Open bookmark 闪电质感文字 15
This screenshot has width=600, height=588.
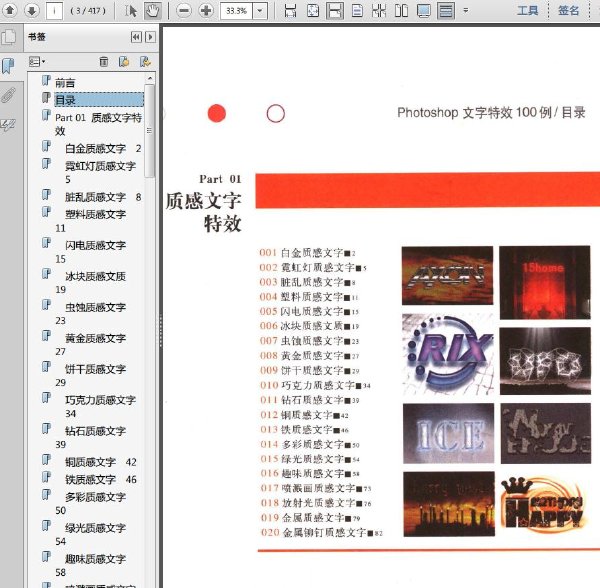90,252
